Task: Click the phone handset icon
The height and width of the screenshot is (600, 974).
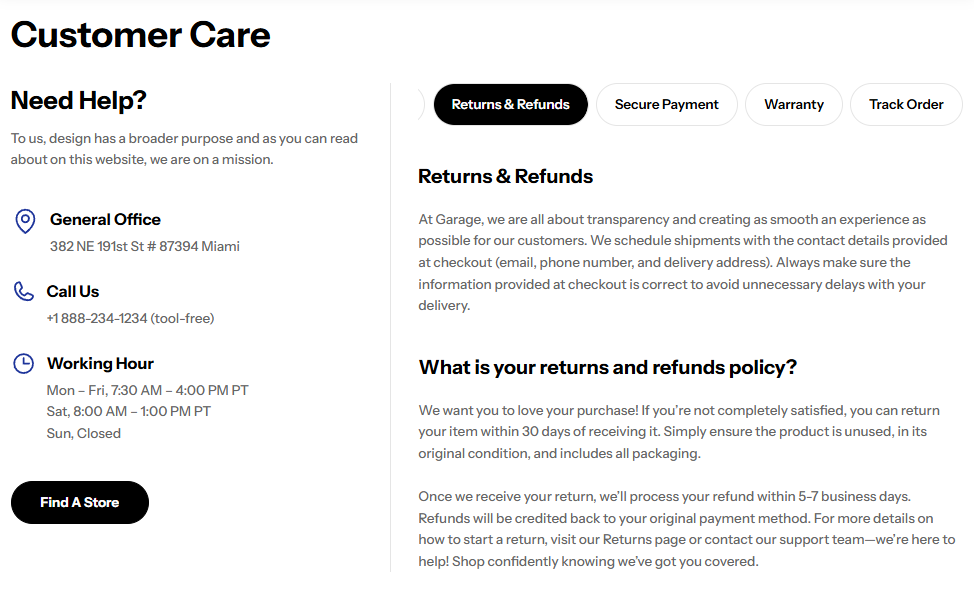Action: pos(24,291)
